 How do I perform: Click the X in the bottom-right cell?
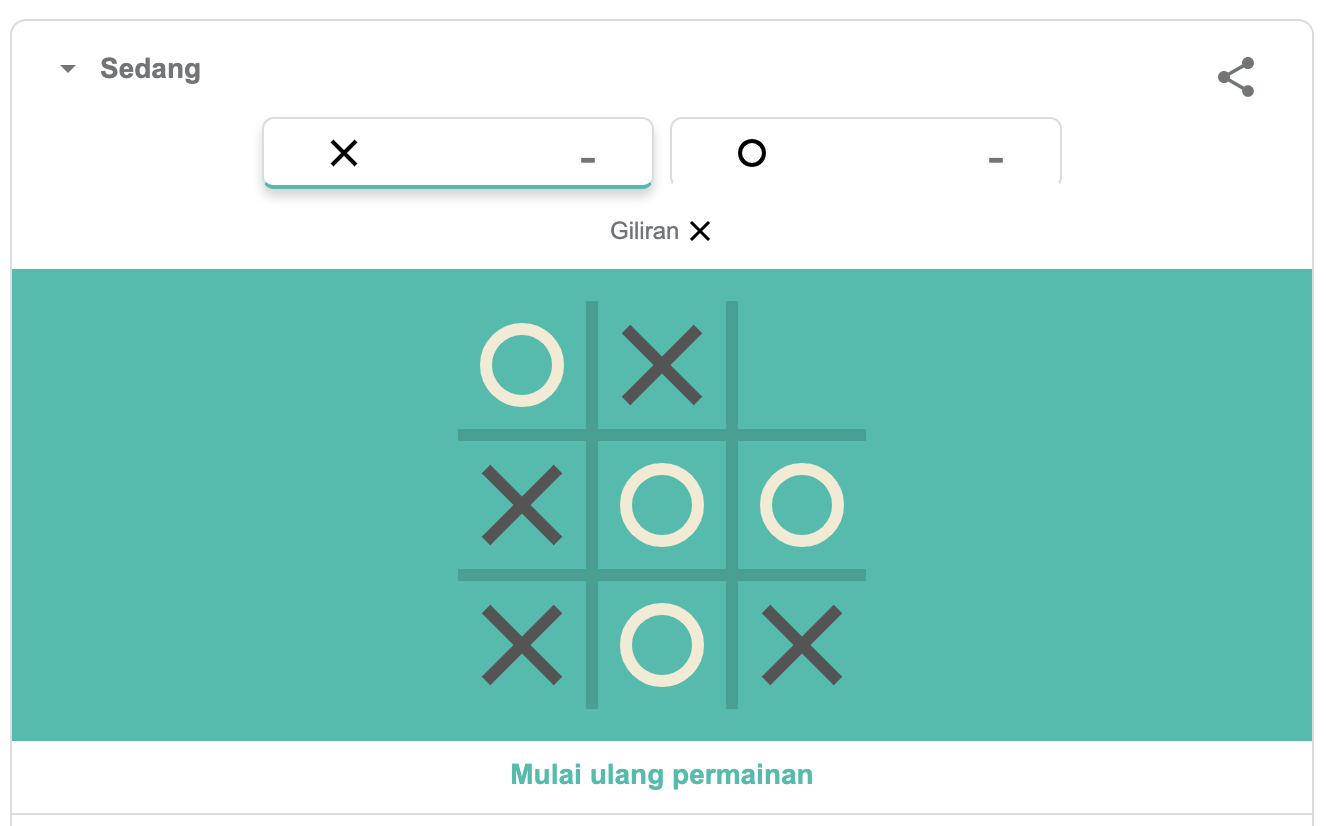tap(802, 645)
